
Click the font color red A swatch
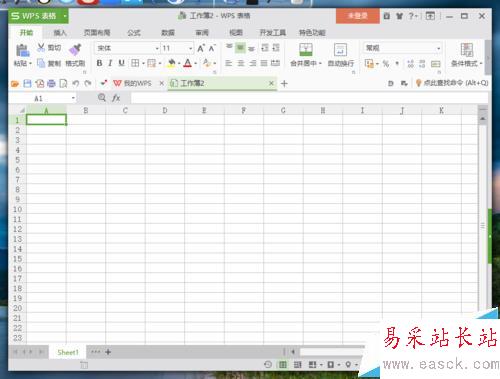click(188, 63)
